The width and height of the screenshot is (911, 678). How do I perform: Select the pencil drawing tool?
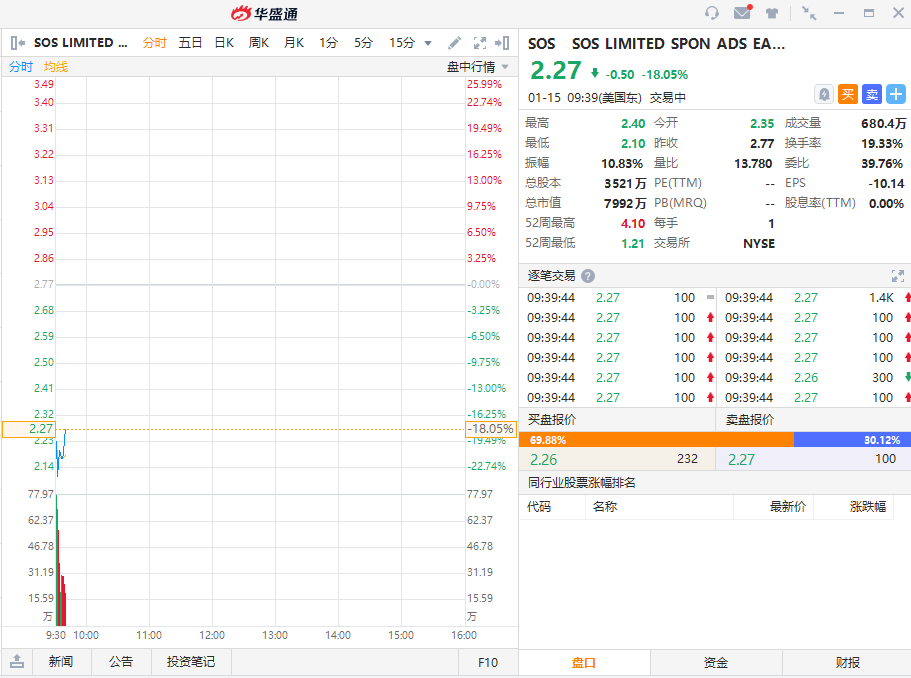455,43
